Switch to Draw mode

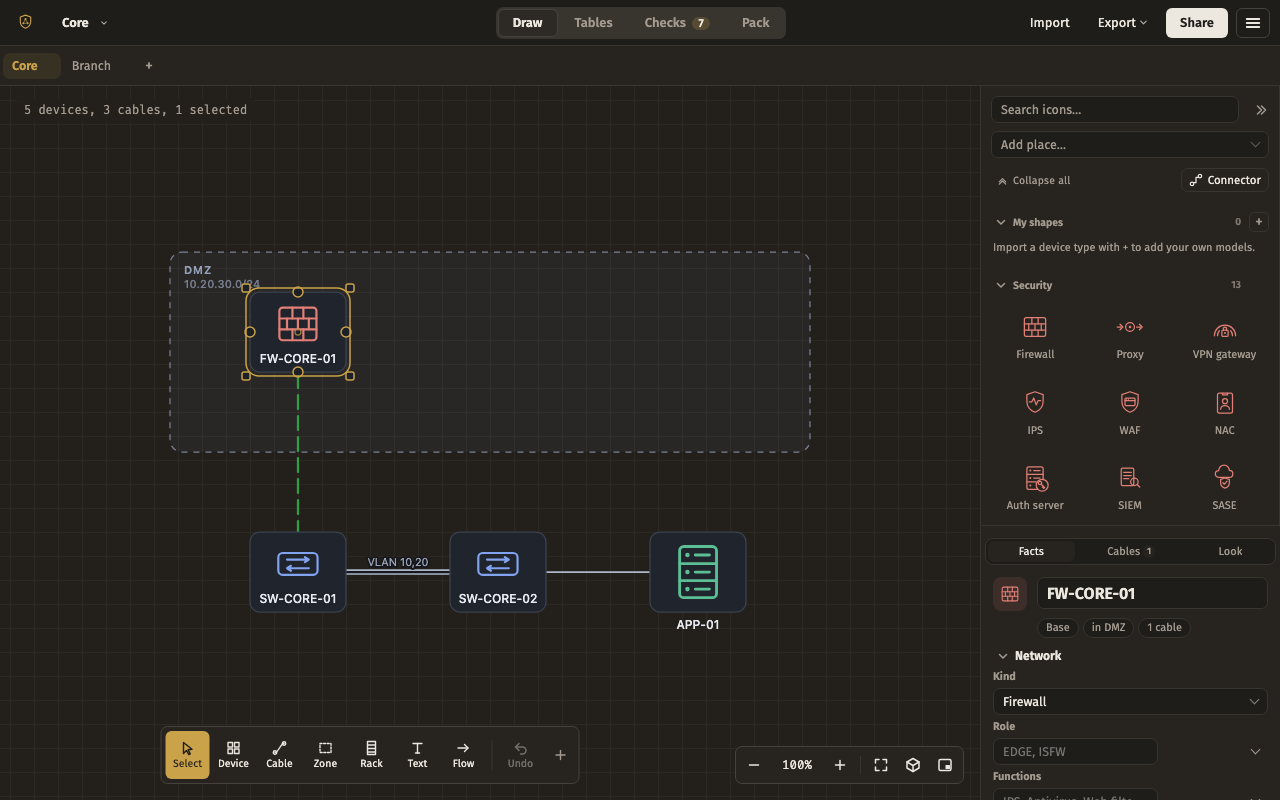point(528,23)
